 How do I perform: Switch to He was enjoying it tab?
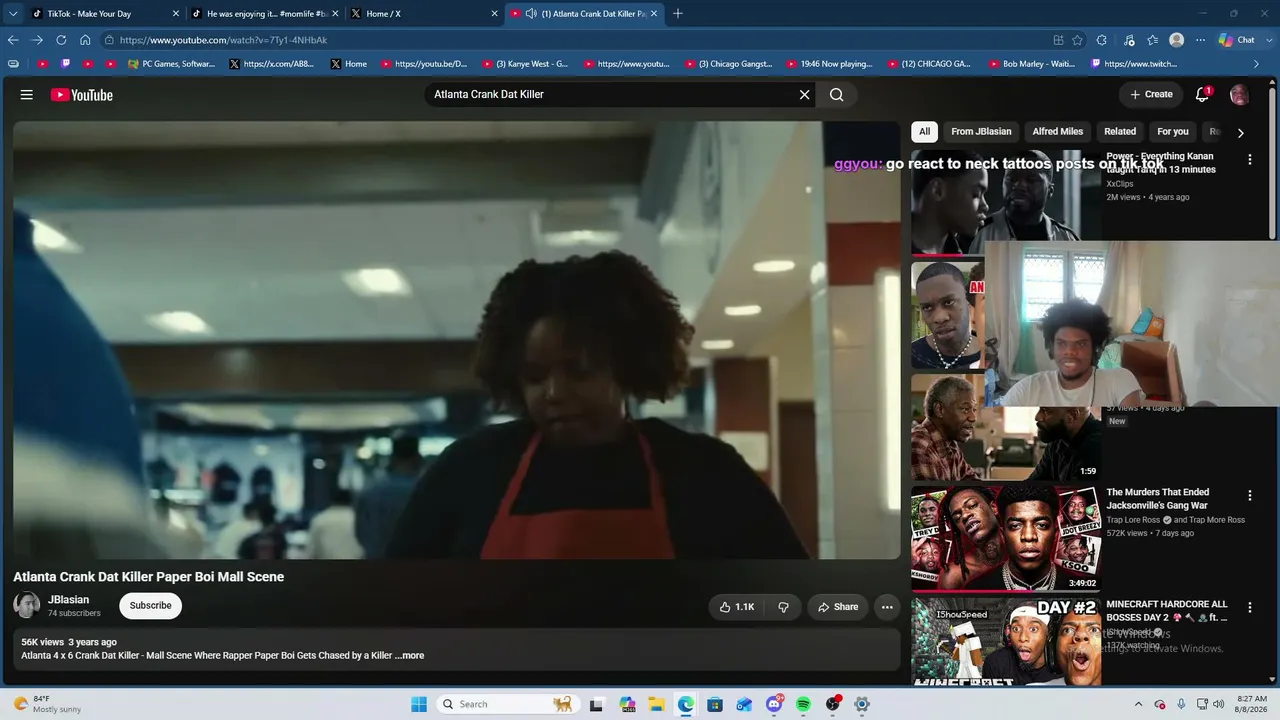(264, 14)
